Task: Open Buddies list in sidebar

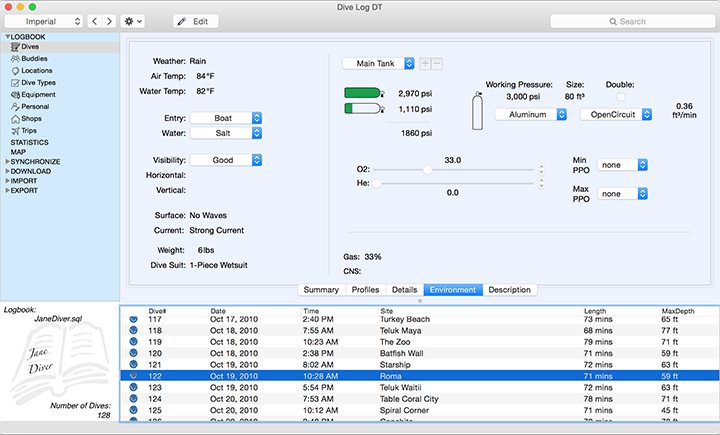Action: 34,59
